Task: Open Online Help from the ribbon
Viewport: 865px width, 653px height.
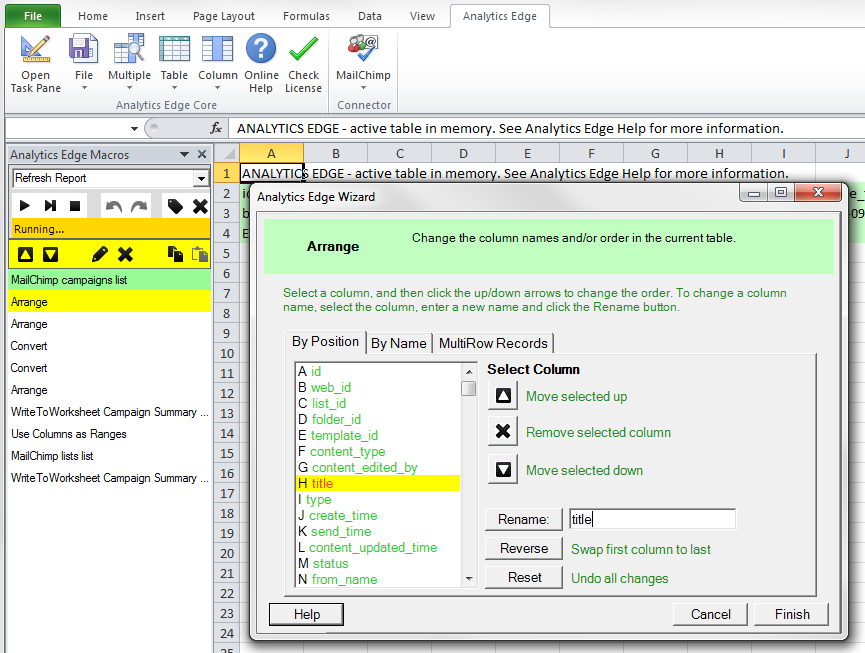Action: 261,64
